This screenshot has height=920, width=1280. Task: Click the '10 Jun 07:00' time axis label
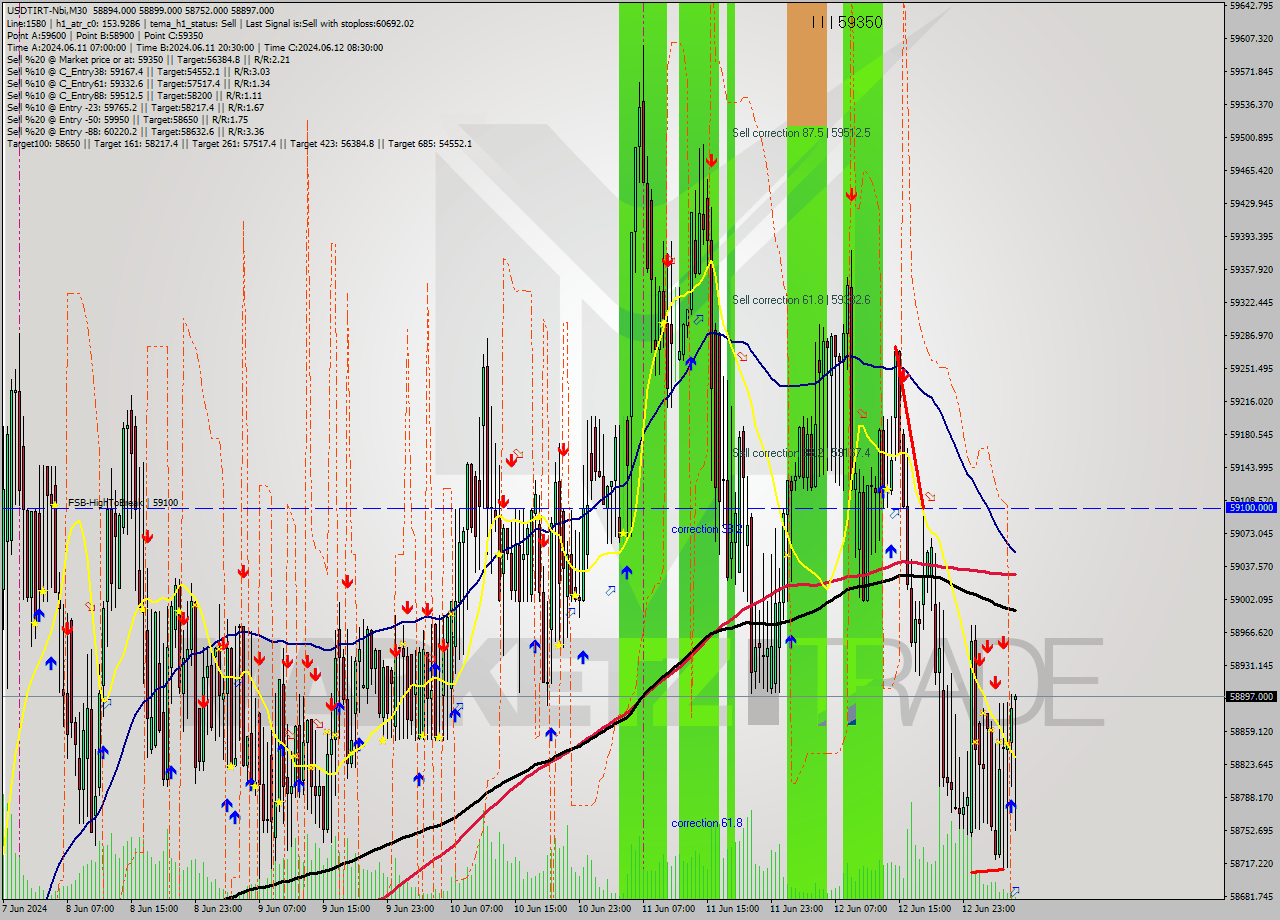coord(476,909)
